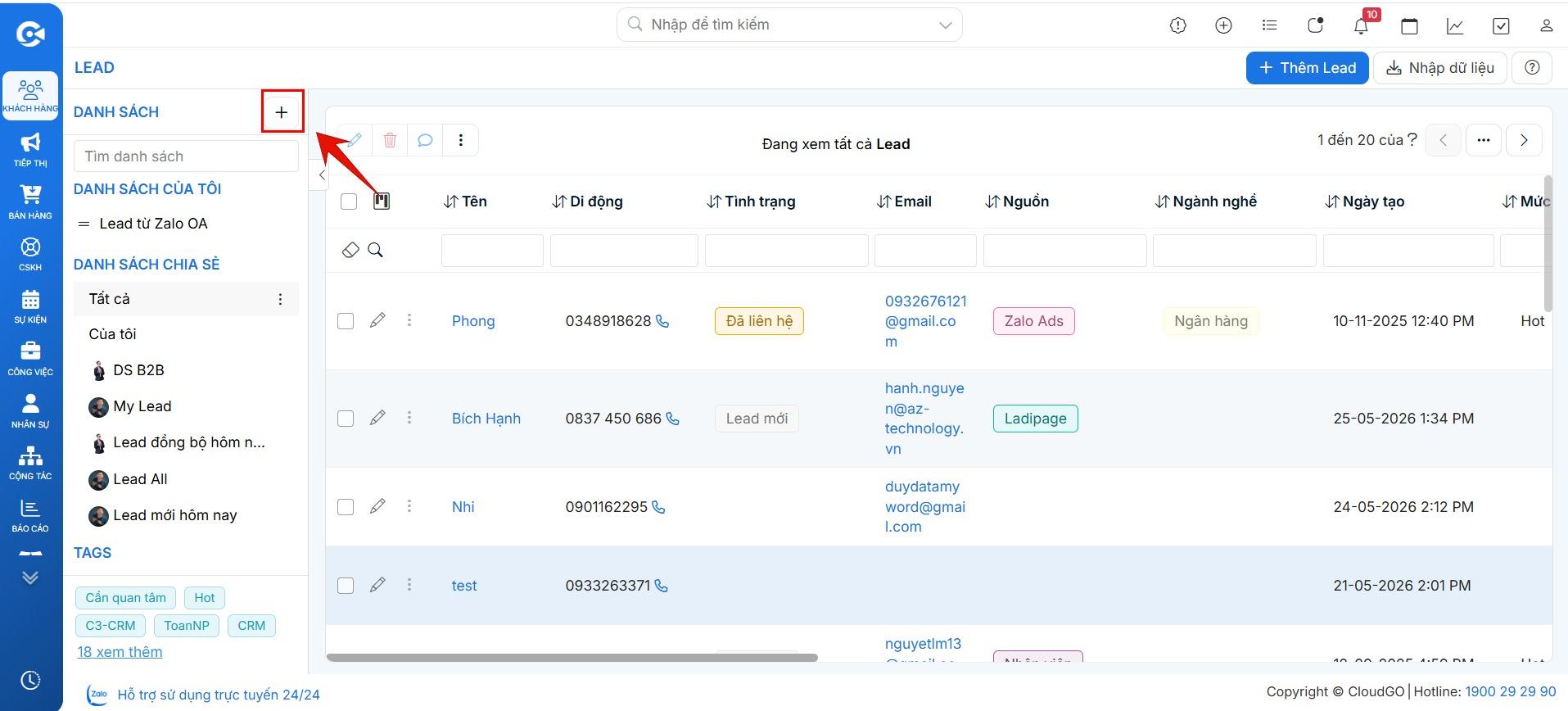Focus the Nhập để tìm kiếm search field
This screenshot has width=1568, height=711.
789,25
